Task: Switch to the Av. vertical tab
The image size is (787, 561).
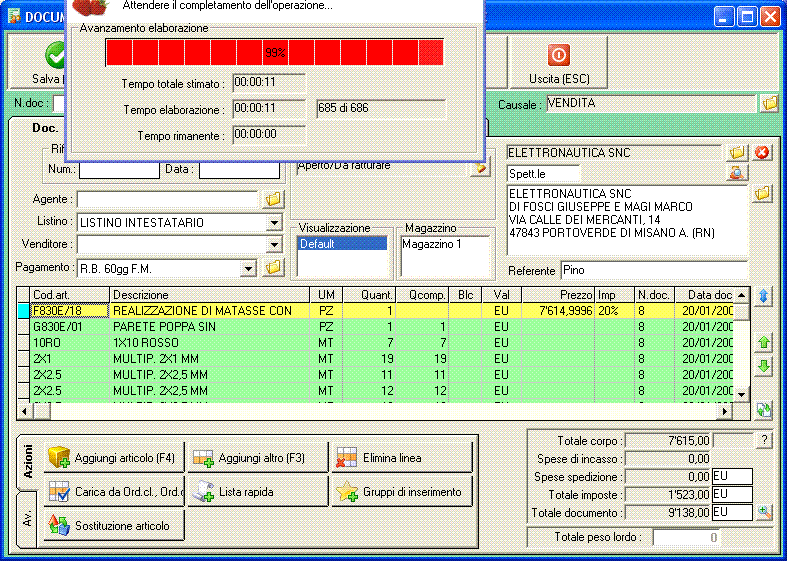Action: (27, 519)
